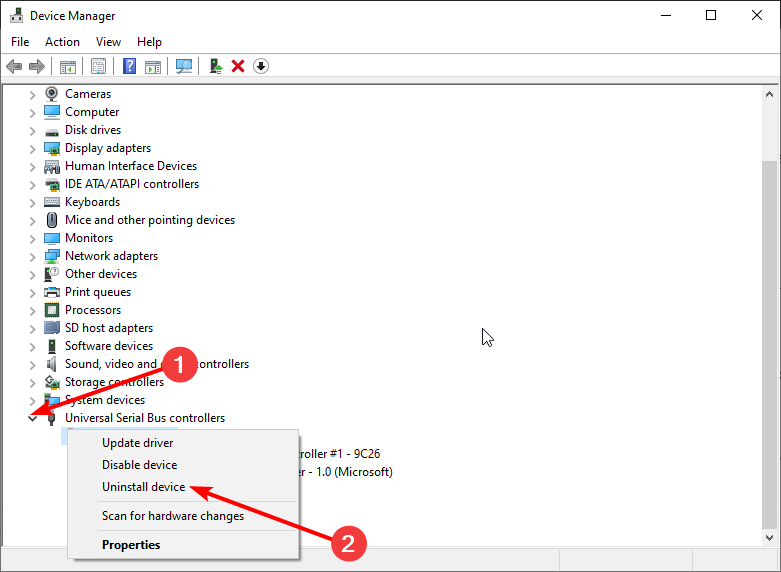
Task: Expand the Cameras category
Action: coord(32,95)
